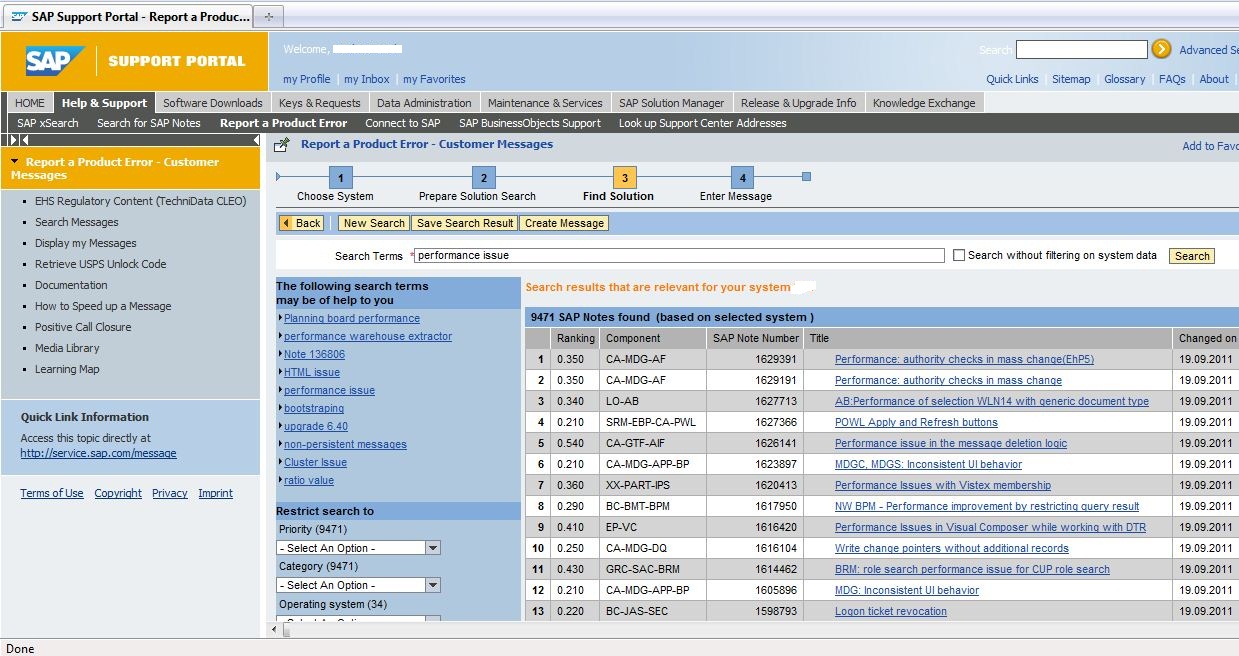Sort results by SAP Note Number header
Viewport: 1239px width, 656px height.
click(756, 338)
